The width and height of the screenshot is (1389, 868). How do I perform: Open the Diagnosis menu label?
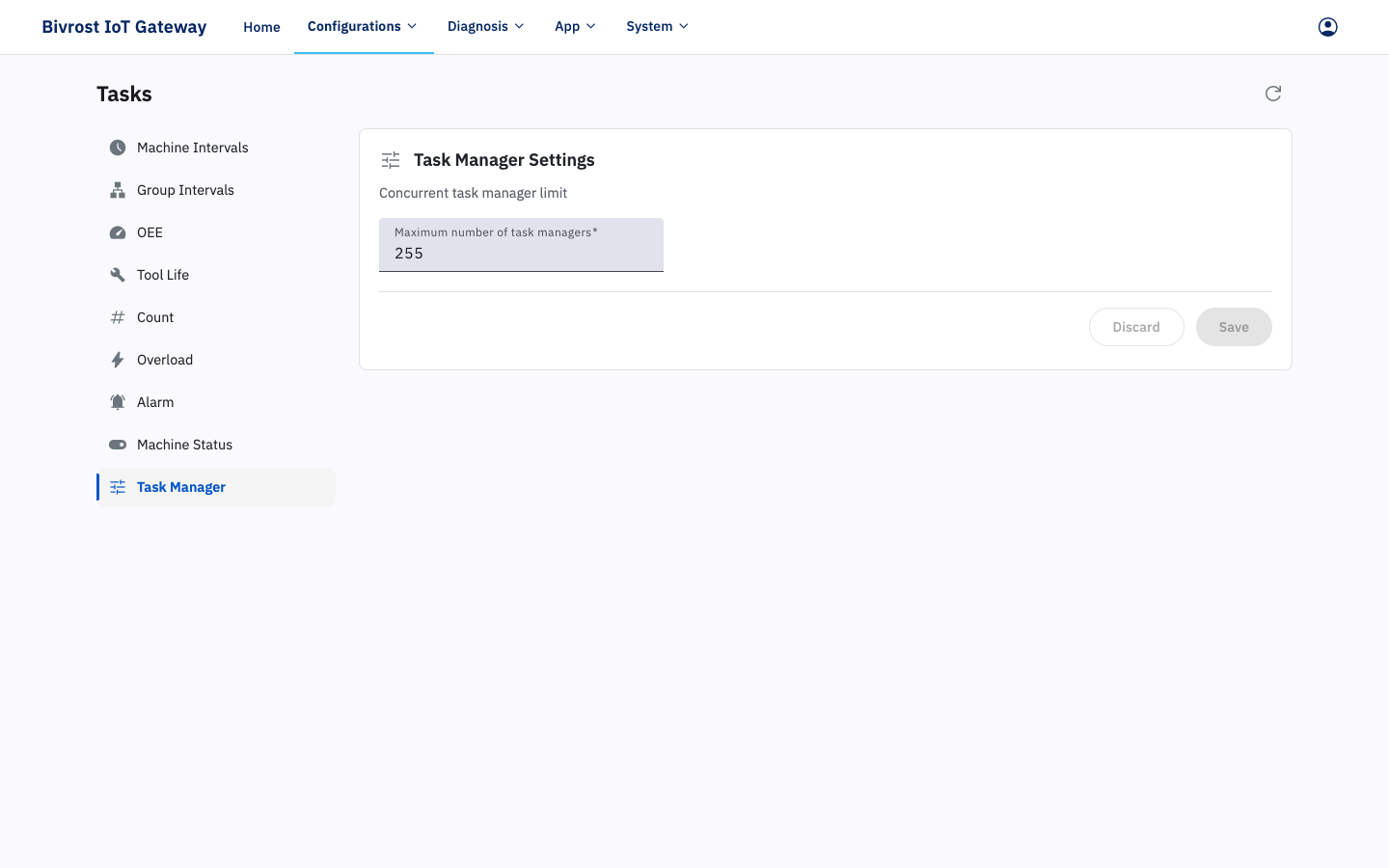pos(477,26)
